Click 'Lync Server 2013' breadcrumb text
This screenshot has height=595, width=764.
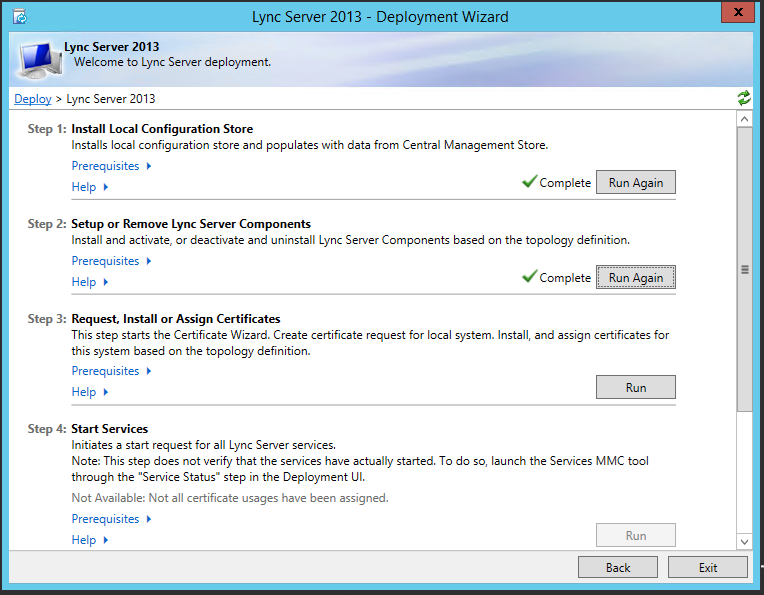click(111, 99)
